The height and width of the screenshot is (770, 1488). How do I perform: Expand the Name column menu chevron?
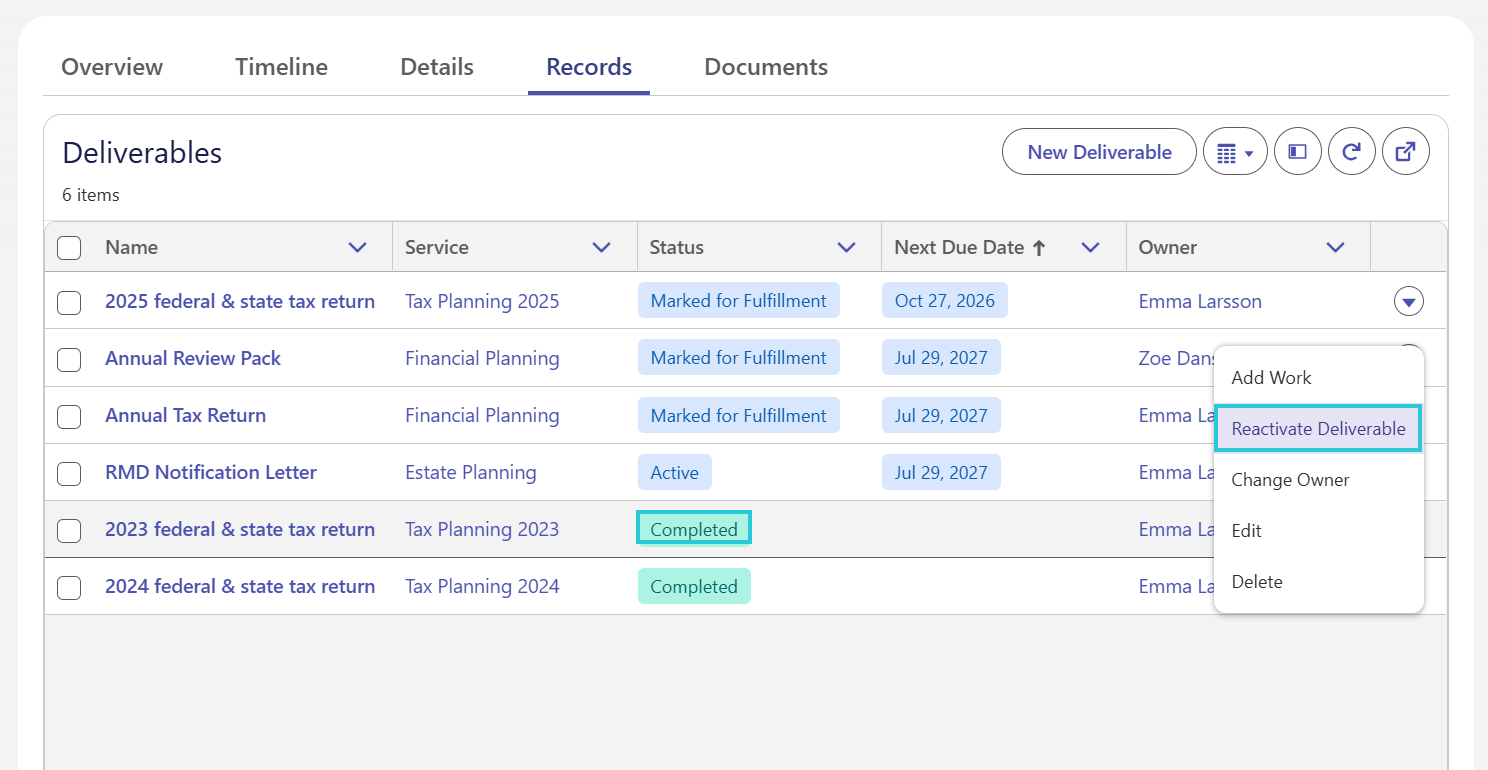tap(357, 248)
